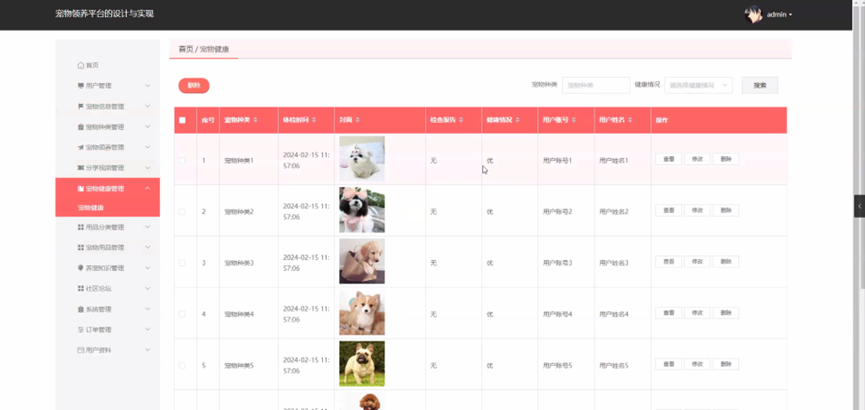
Task: Click the home icon beside 首页 in sidebar
Action: click(x=81, y=65)
